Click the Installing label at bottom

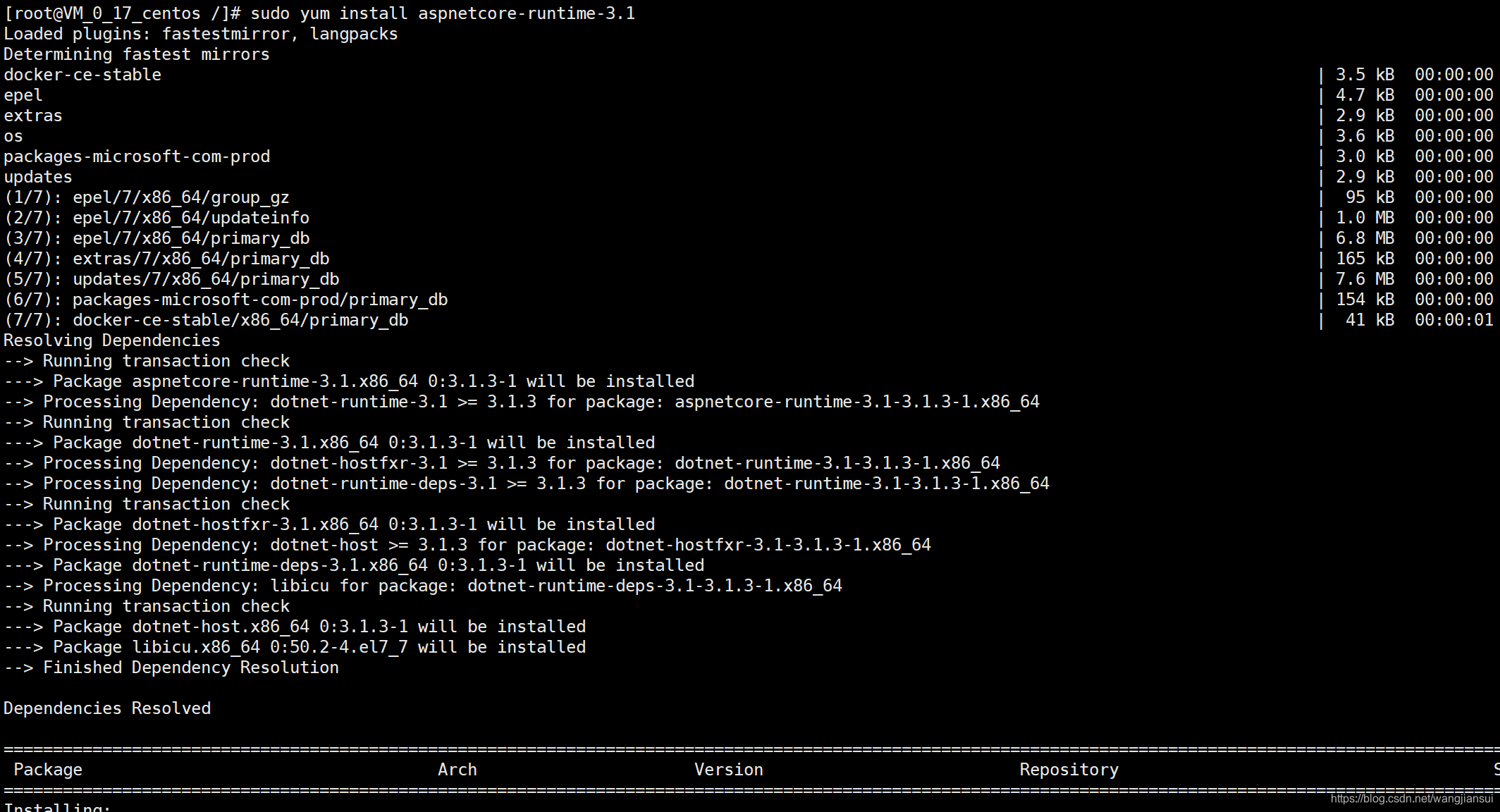click(58, 807)
